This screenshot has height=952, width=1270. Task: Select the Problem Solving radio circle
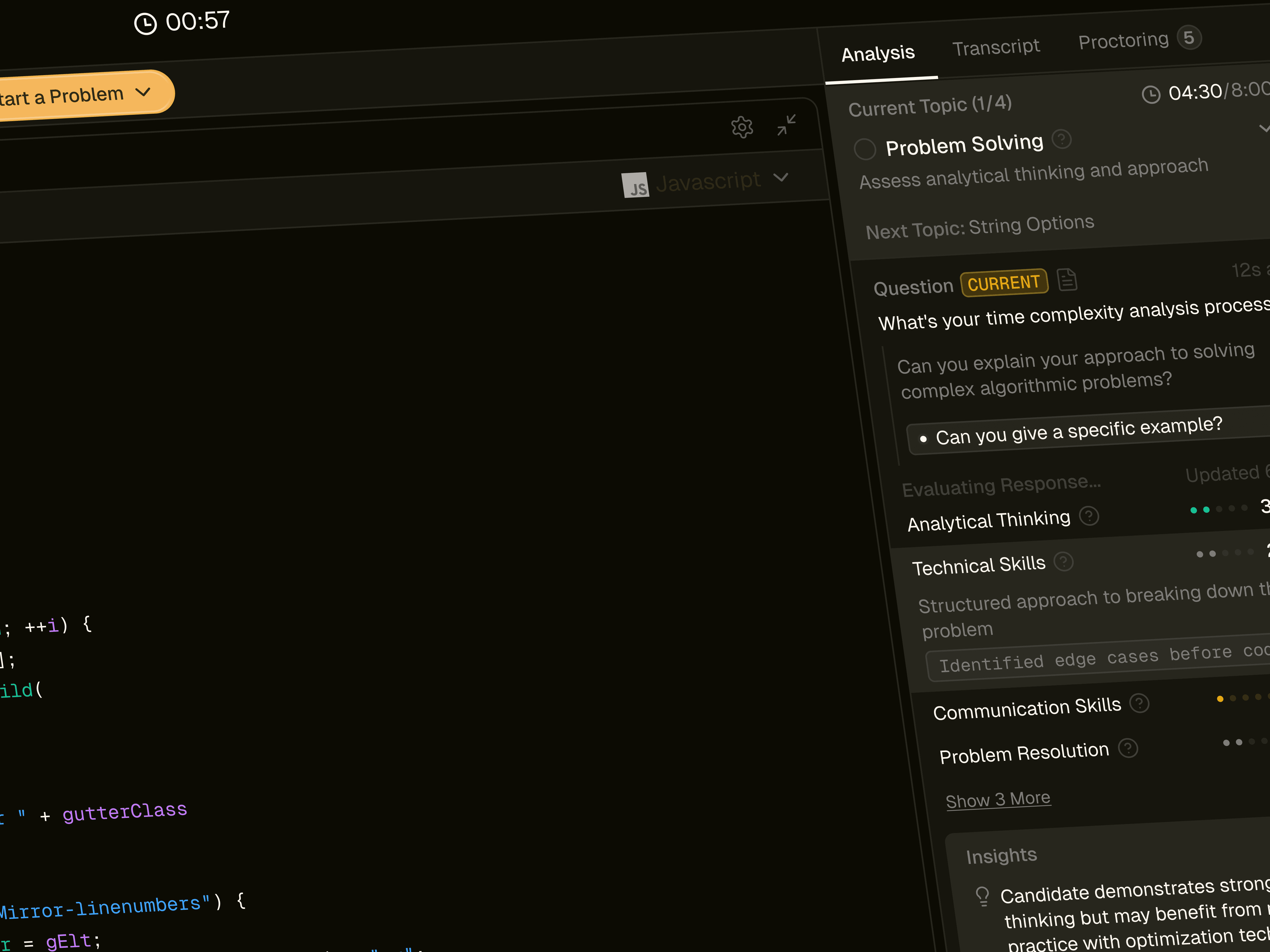point(865,149)
